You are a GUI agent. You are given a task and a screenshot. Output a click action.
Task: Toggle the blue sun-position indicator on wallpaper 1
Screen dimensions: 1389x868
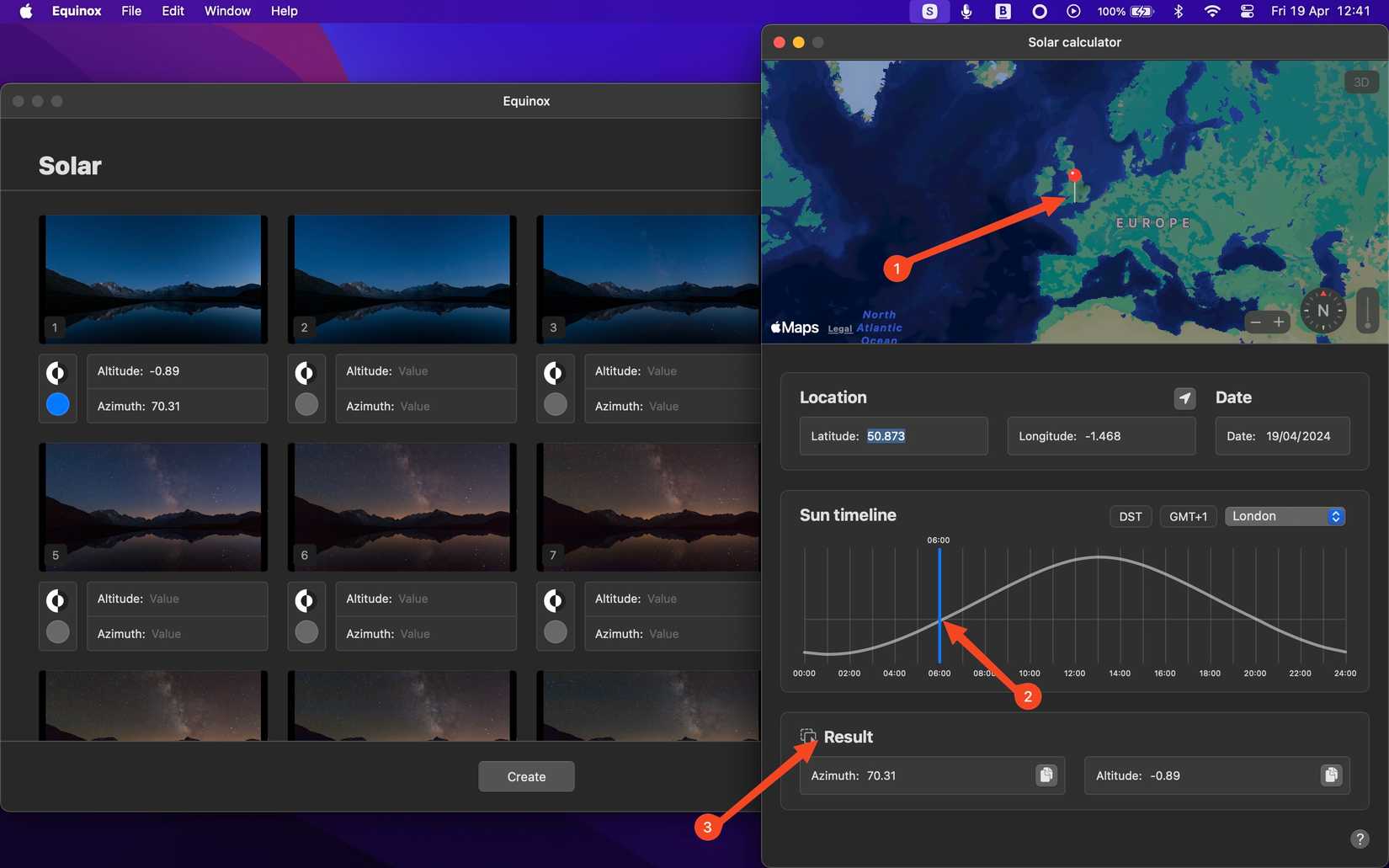pyautogui.click(x=57, y=404)
